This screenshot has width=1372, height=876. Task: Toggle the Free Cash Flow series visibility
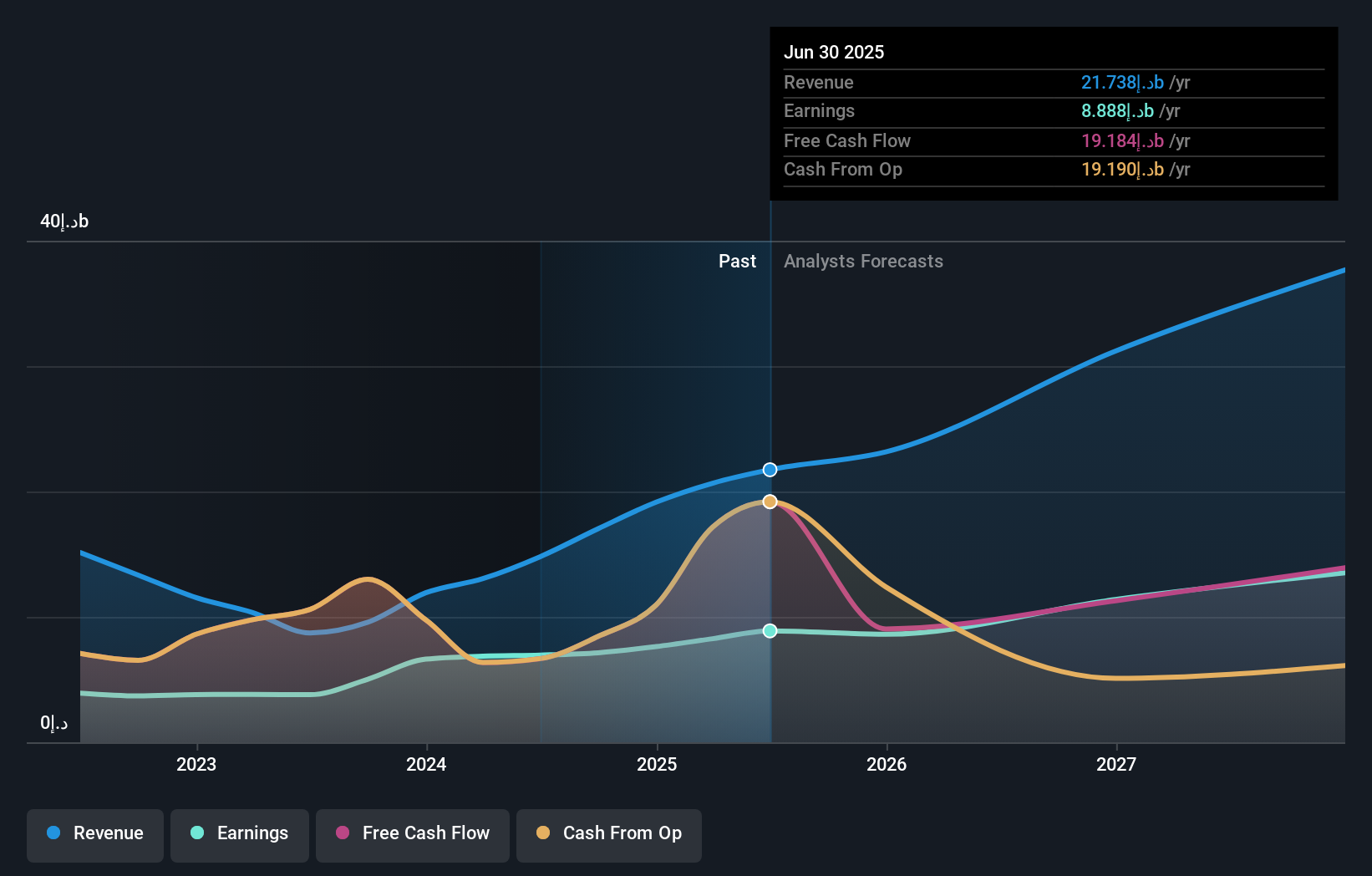pyautogui.click(x=412, y=833)
